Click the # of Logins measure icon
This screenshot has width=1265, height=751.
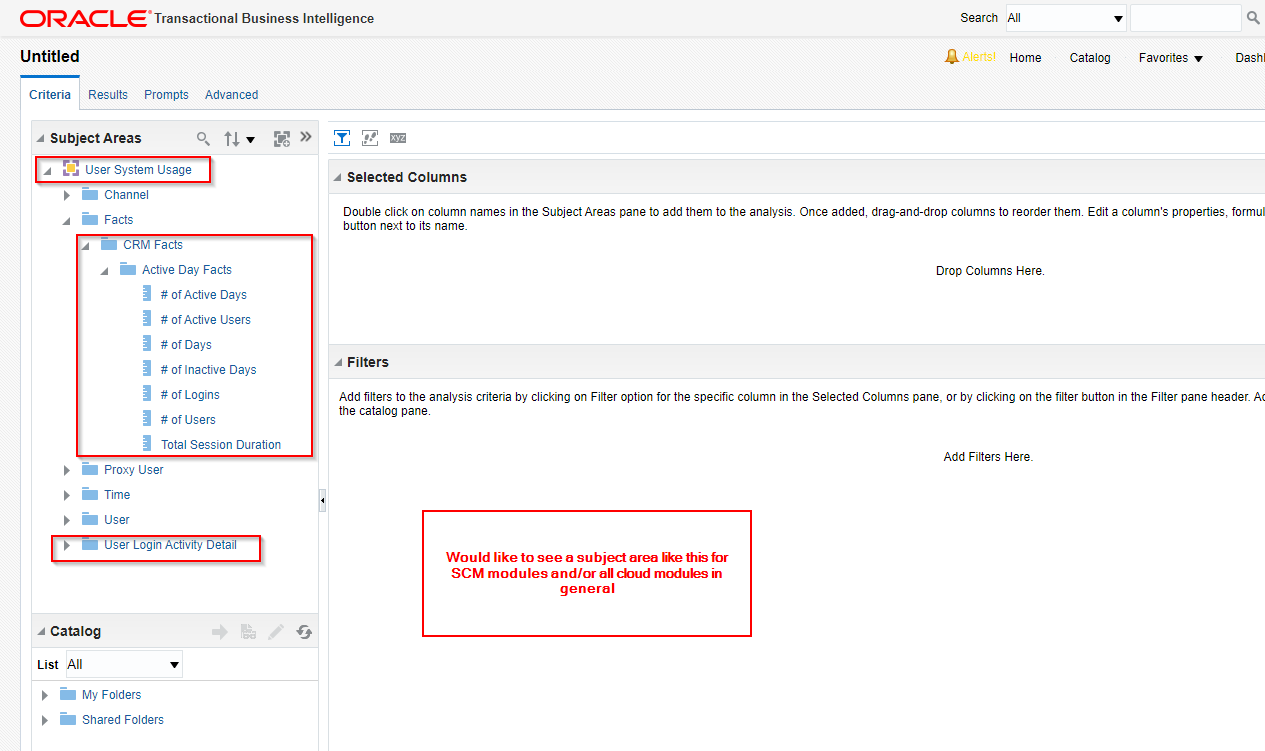147,394
